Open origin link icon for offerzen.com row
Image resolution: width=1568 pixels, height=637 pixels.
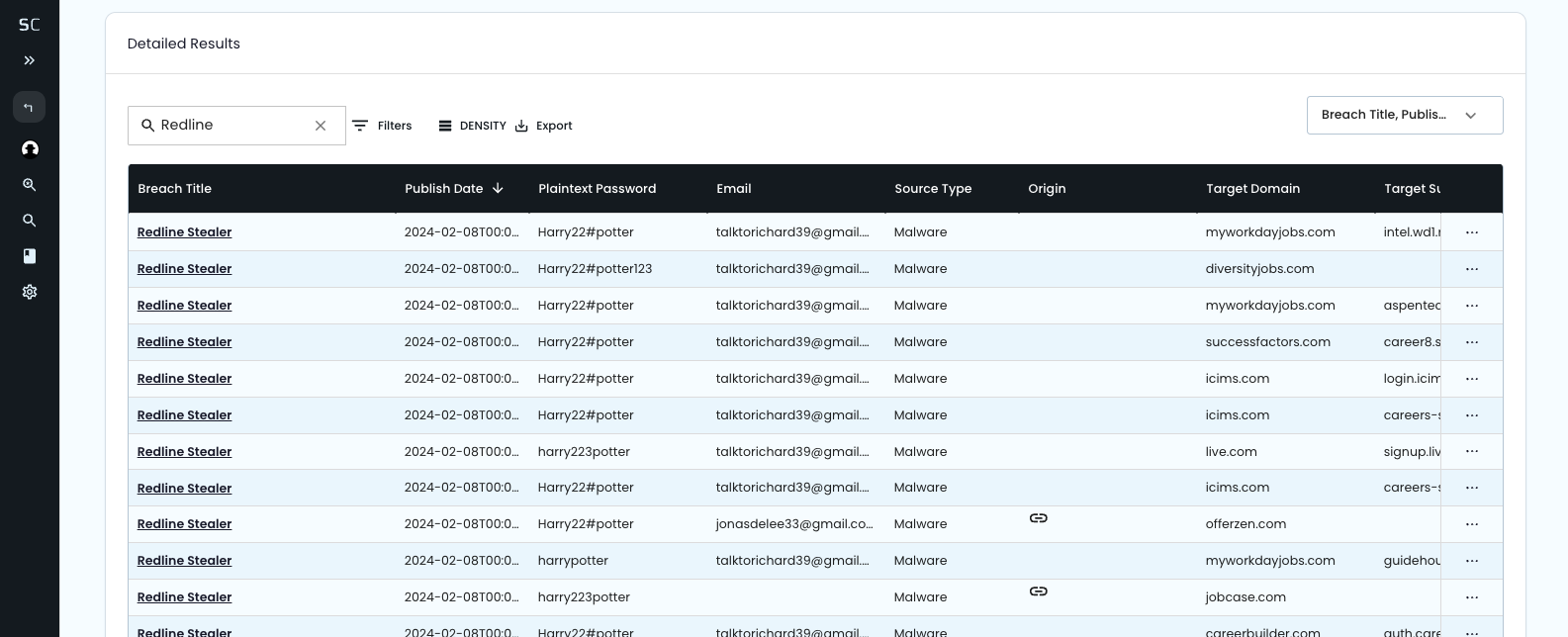1038,518
